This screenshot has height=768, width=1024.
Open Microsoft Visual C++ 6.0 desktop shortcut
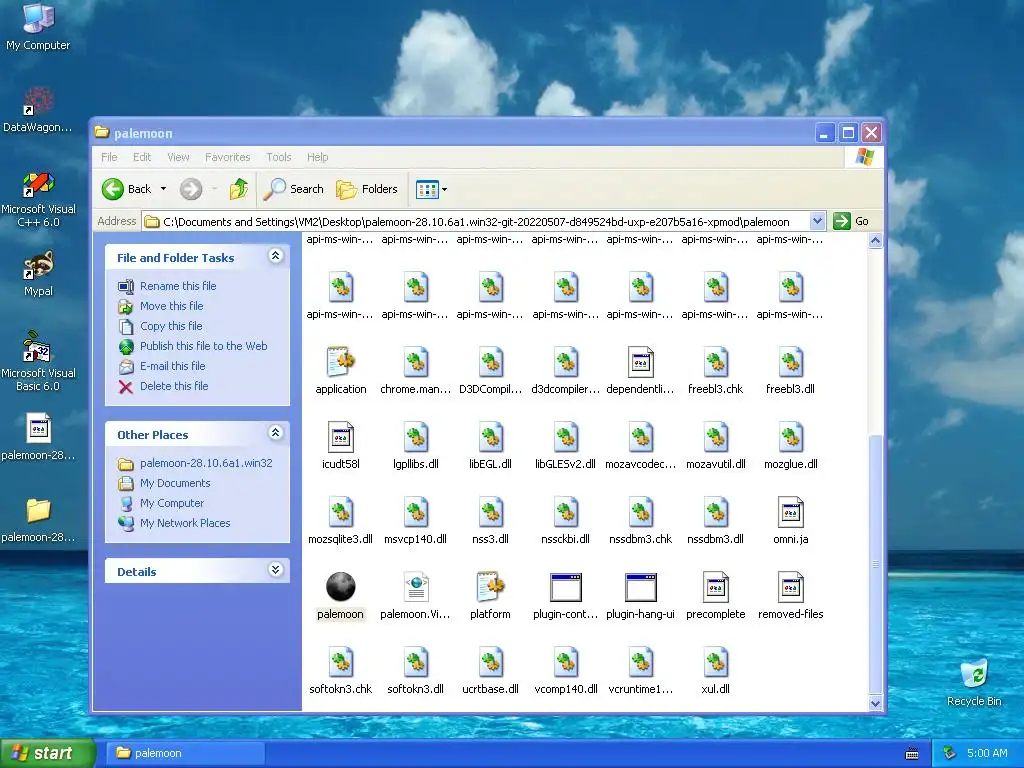point(39,199)
